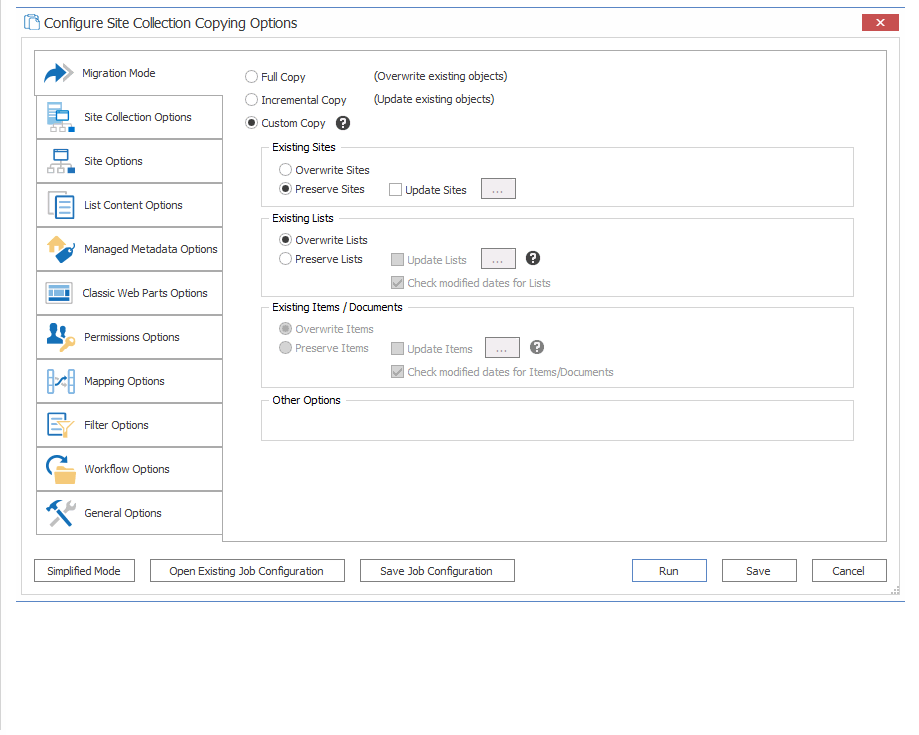Click the Migration Mode arrow icon
Screen dimensions: 919x735
coord(59,72)
